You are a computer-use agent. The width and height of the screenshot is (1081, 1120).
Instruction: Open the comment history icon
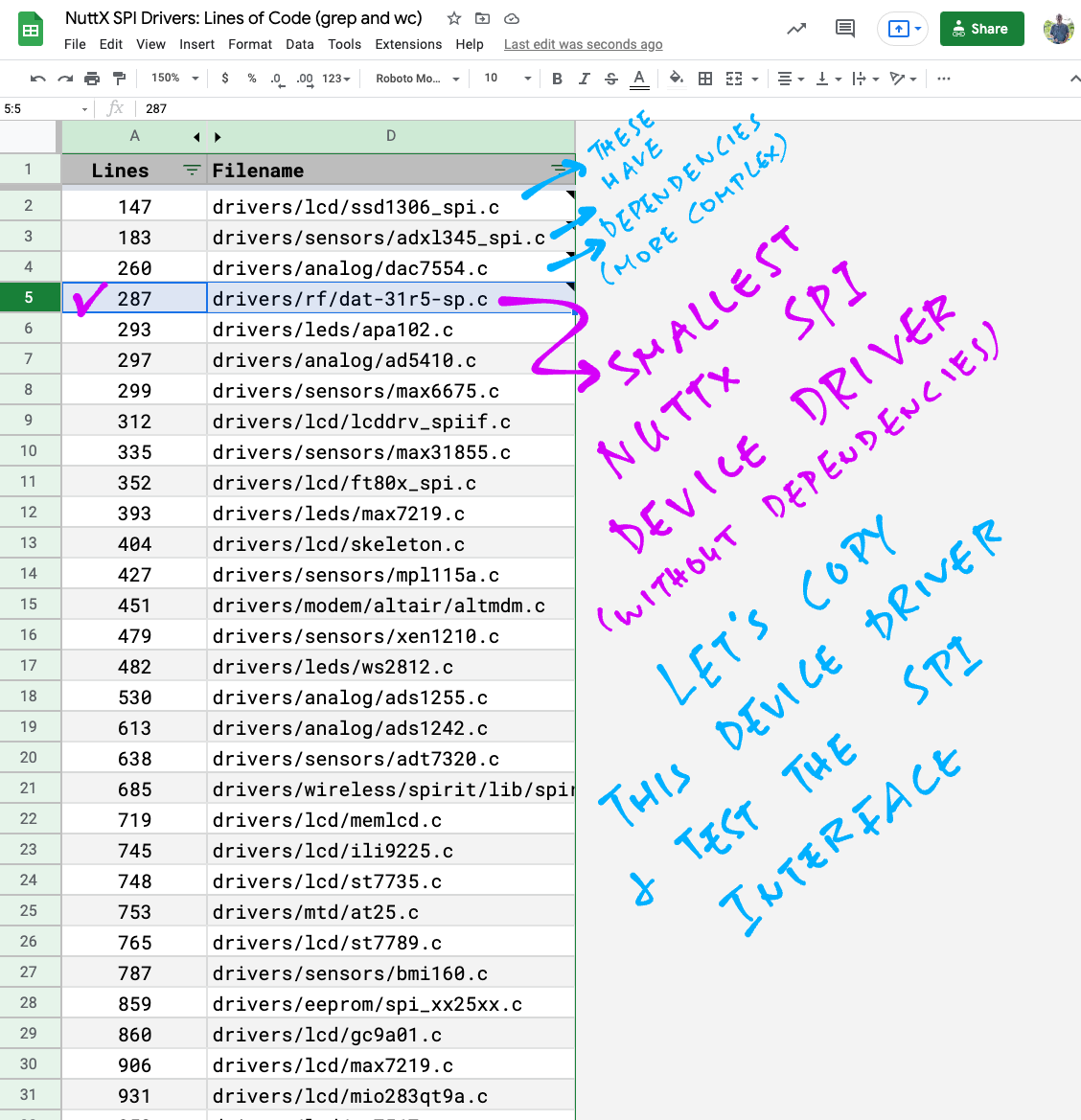point(844,29)
